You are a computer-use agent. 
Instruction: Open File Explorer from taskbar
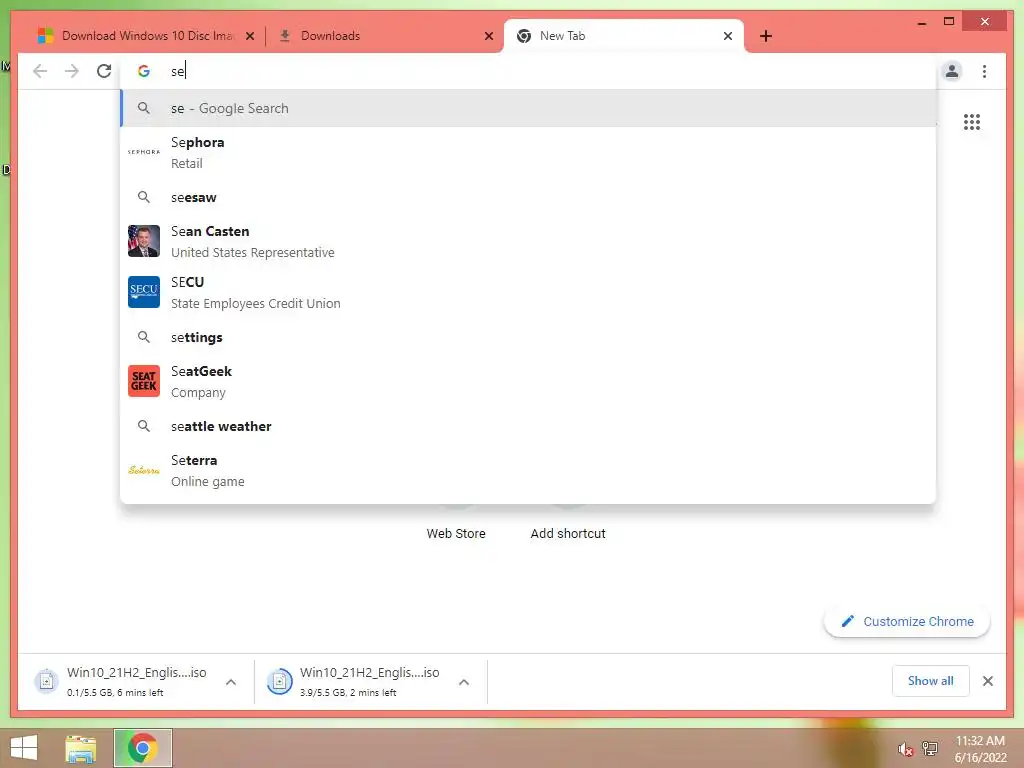(x=81, y=748)
